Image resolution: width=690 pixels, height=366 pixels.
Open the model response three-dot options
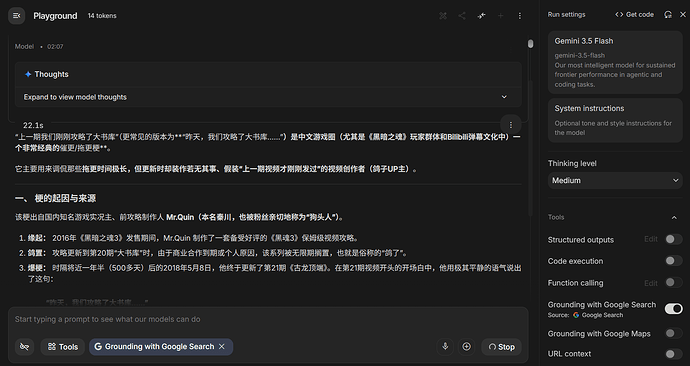(x=510, y=125)
